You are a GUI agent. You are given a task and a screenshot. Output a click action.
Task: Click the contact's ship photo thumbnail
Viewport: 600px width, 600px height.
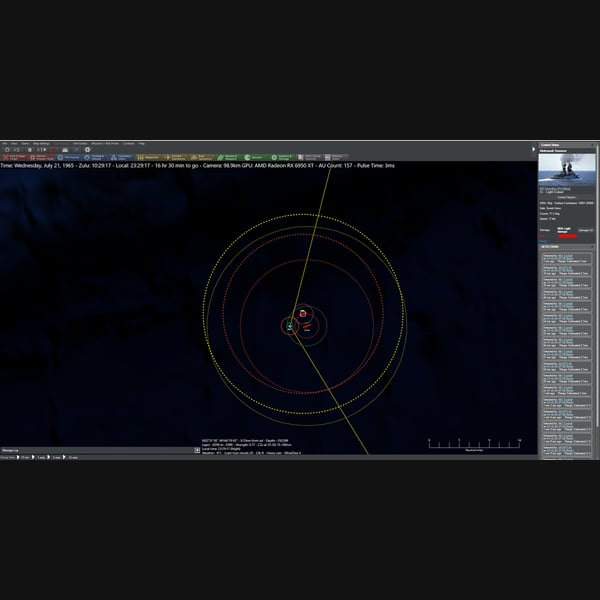pyautogui.click(x=567, y=170)
